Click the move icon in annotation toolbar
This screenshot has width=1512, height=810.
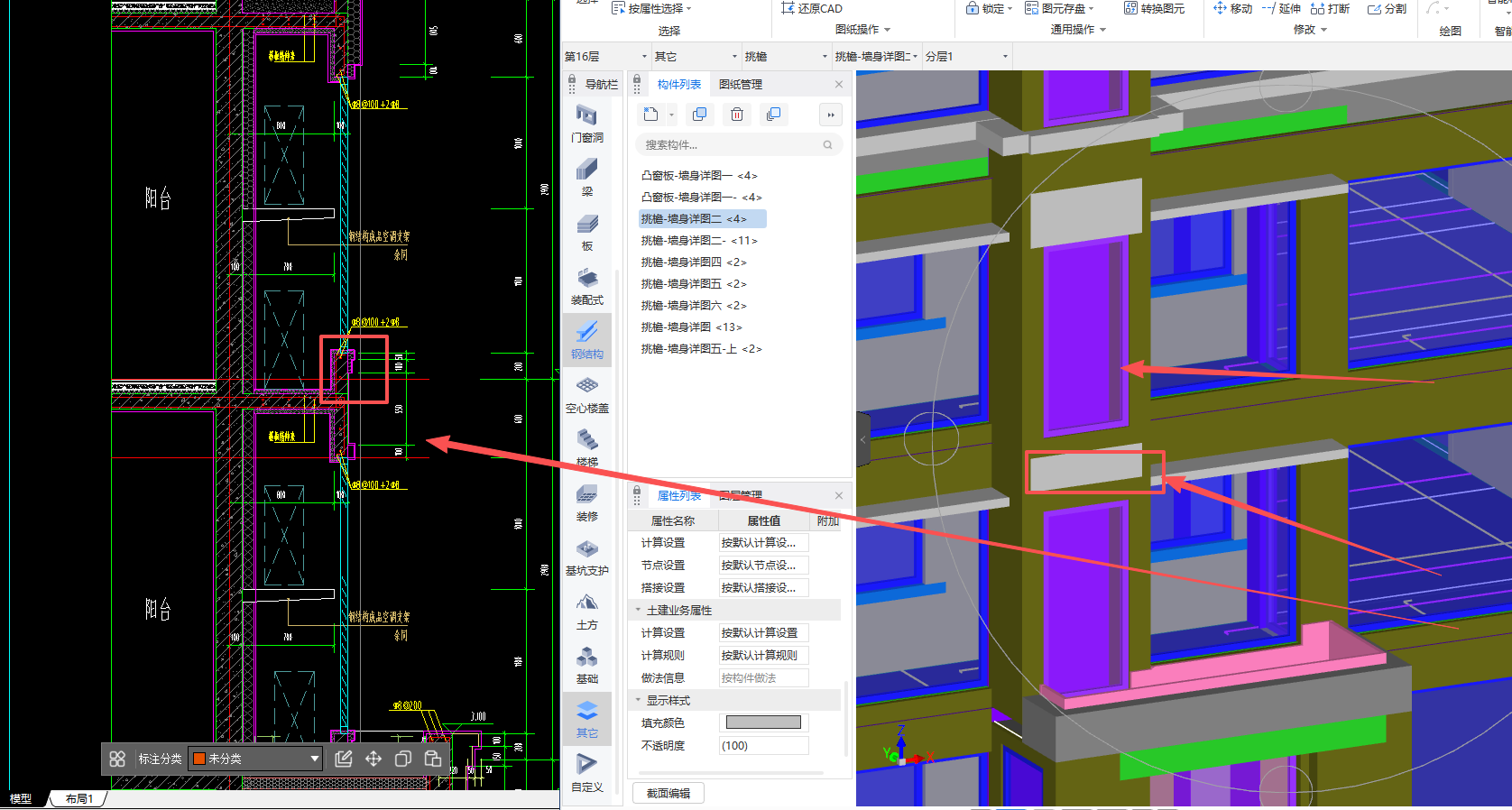[x=373, y=759]
